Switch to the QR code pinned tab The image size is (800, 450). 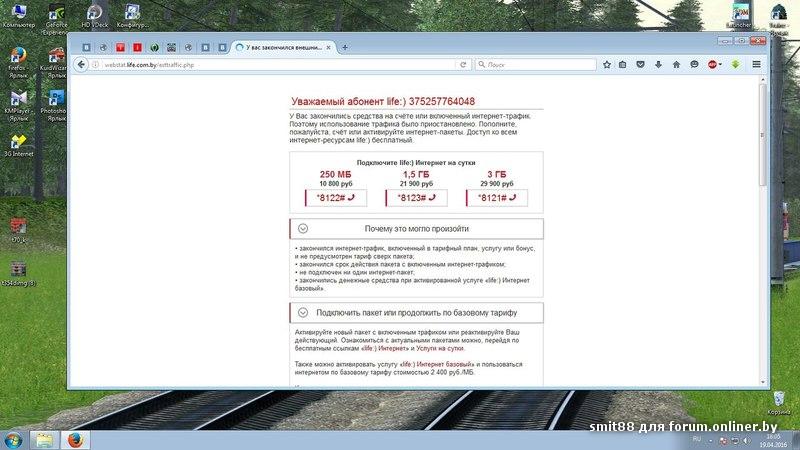click(x=171, y=47)
